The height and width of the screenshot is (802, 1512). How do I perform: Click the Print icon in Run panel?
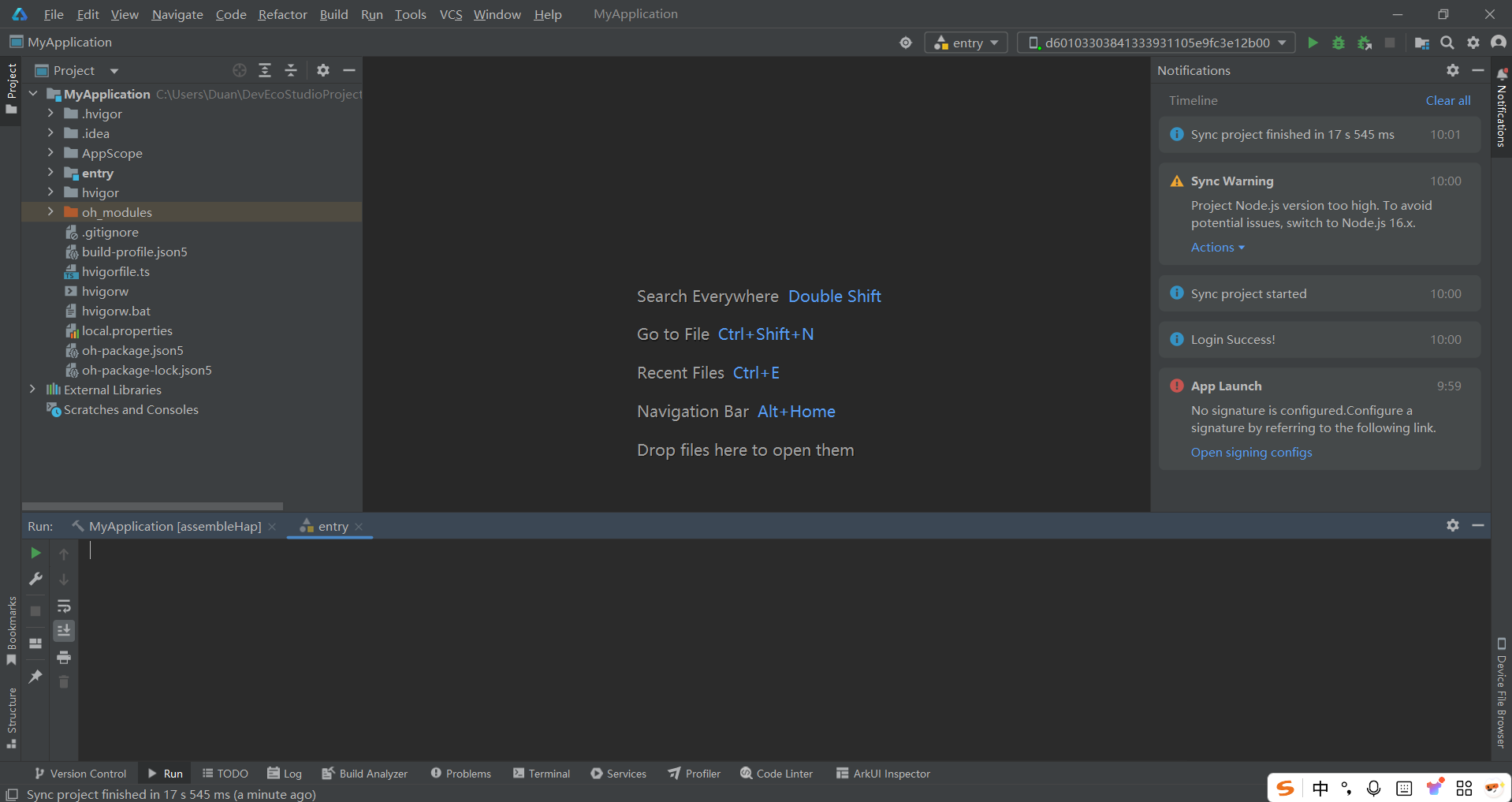pos(64,657)
